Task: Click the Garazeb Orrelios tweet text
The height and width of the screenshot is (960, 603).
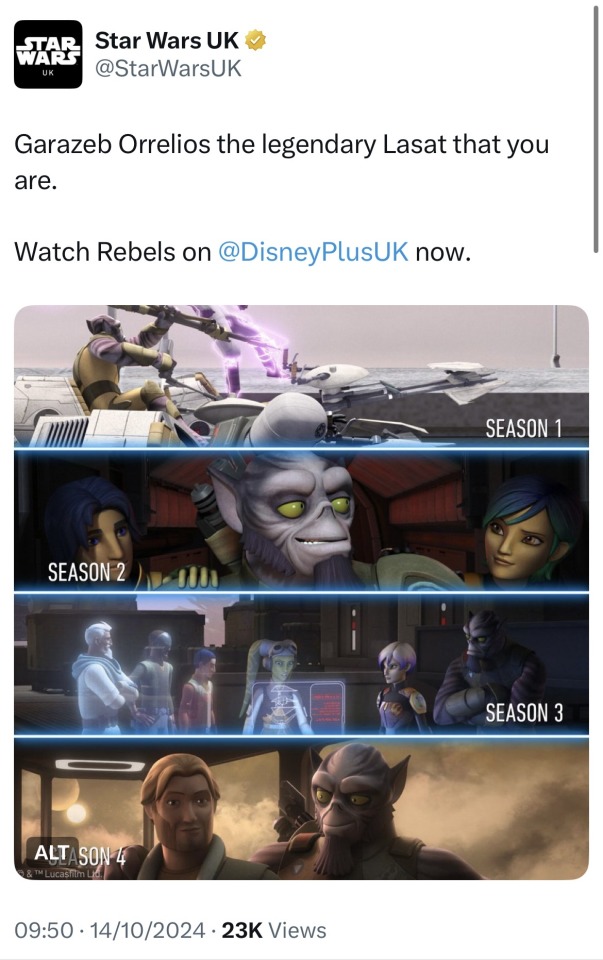Action: 282,162
